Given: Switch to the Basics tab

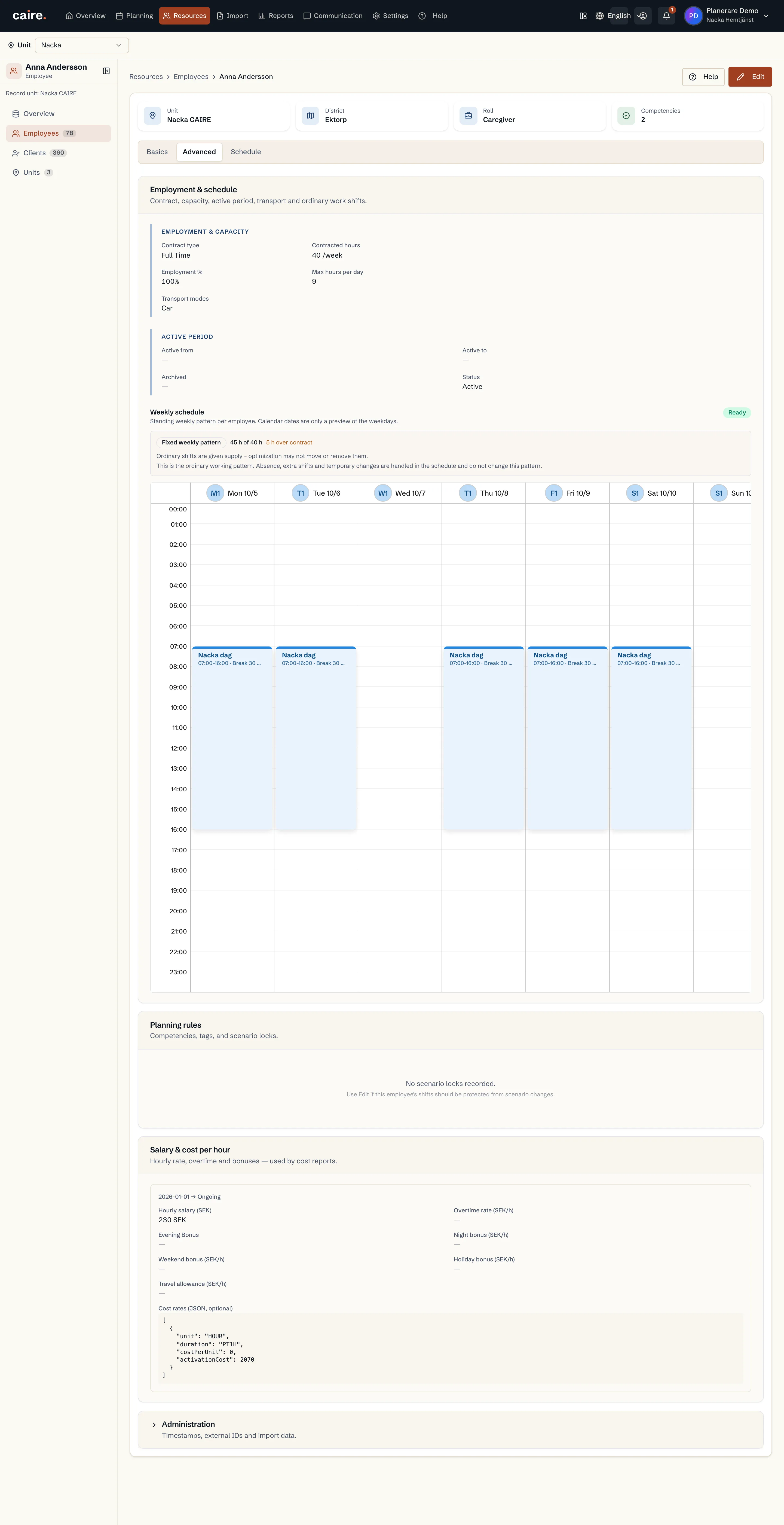Looking at the screenshot, I should tap(157, 152).
